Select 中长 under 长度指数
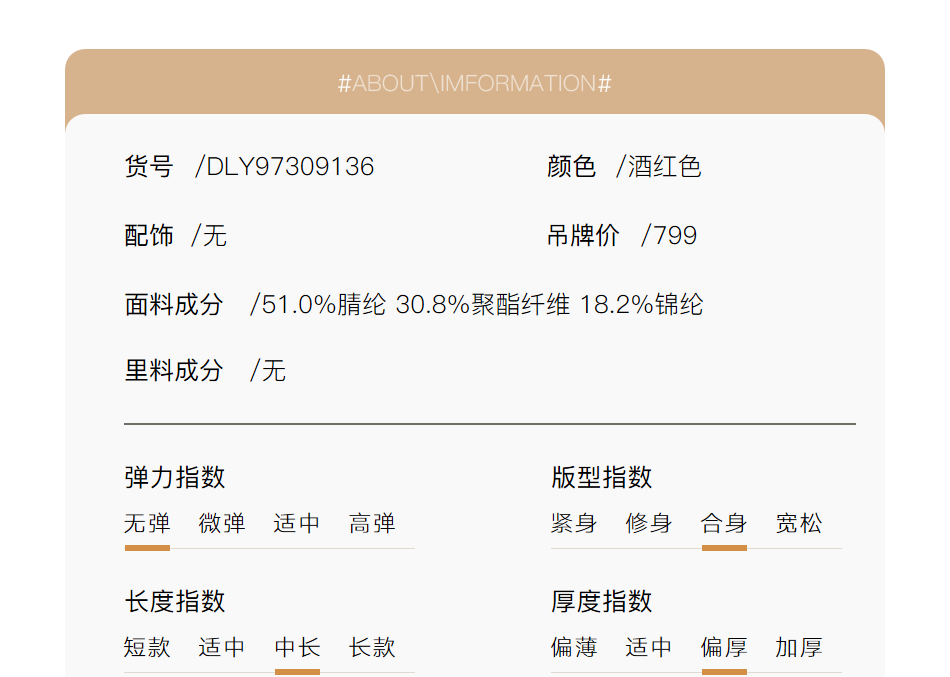Screen dimensions: 950x677 (297, 648)
